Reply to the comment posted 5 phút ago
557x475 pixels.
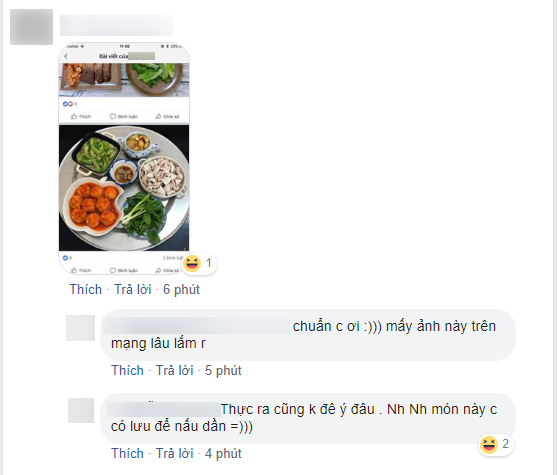coord(175,371)
